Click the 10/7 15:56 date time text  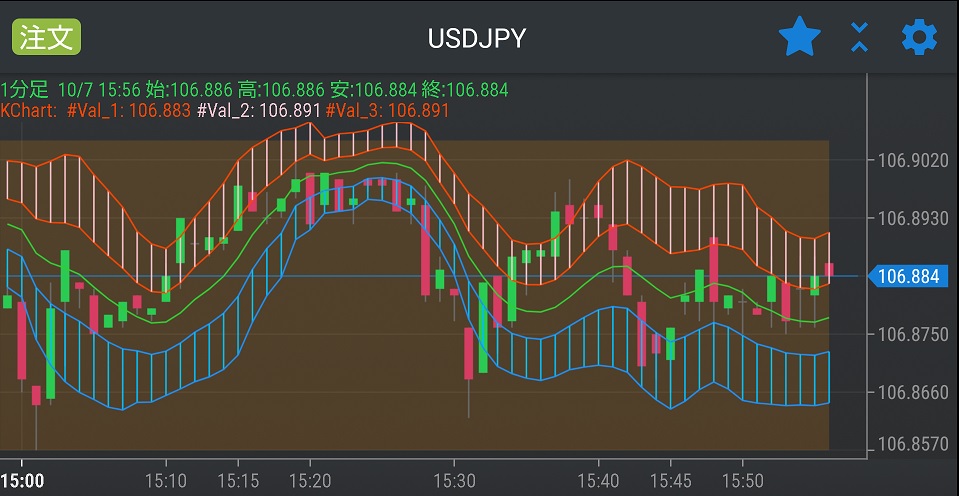(99, 91)
